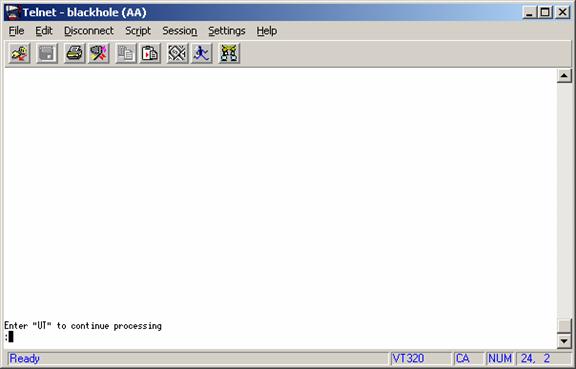576x369 pixels.
Task: Open the Script menu
Action: tap(138, 31)
